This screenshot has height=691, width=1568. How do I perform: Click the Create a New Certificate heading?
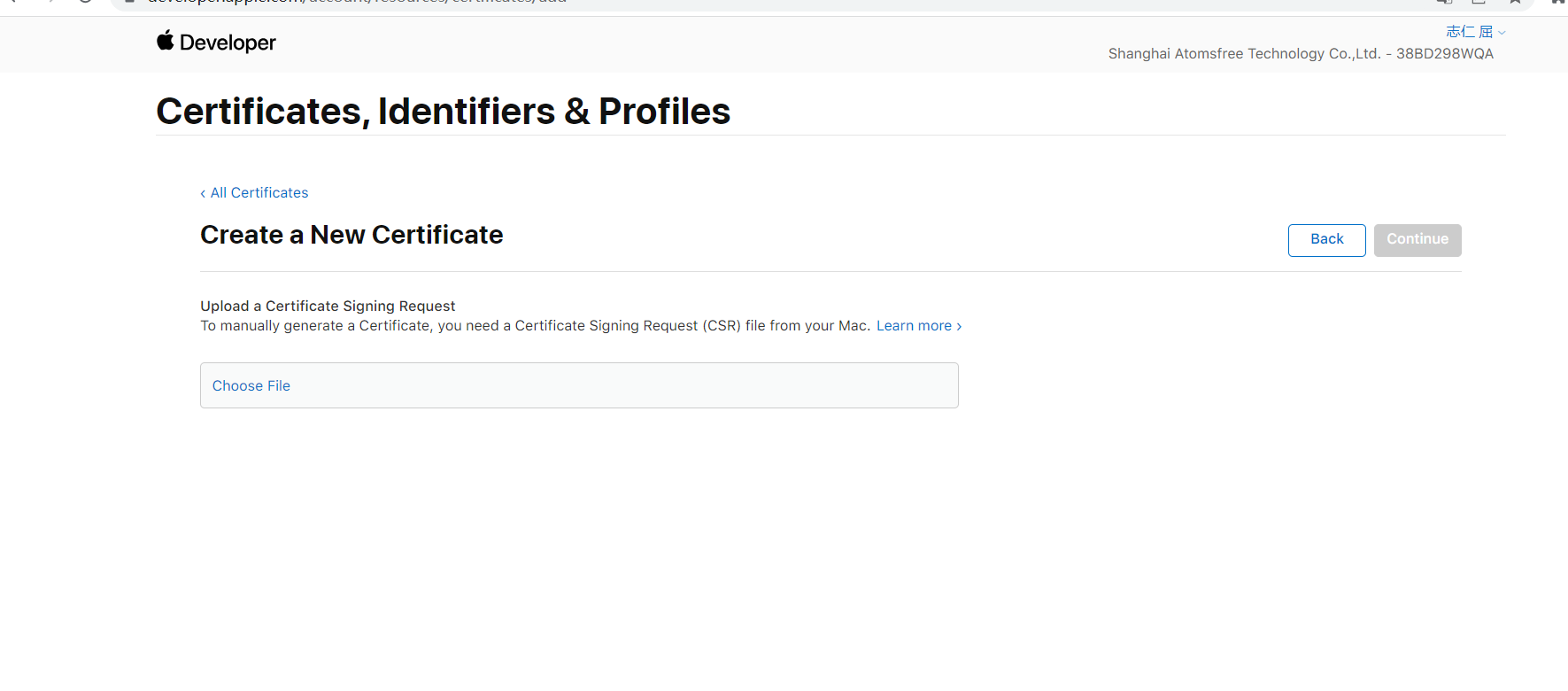pyautogui.click(x=351, y=235)
